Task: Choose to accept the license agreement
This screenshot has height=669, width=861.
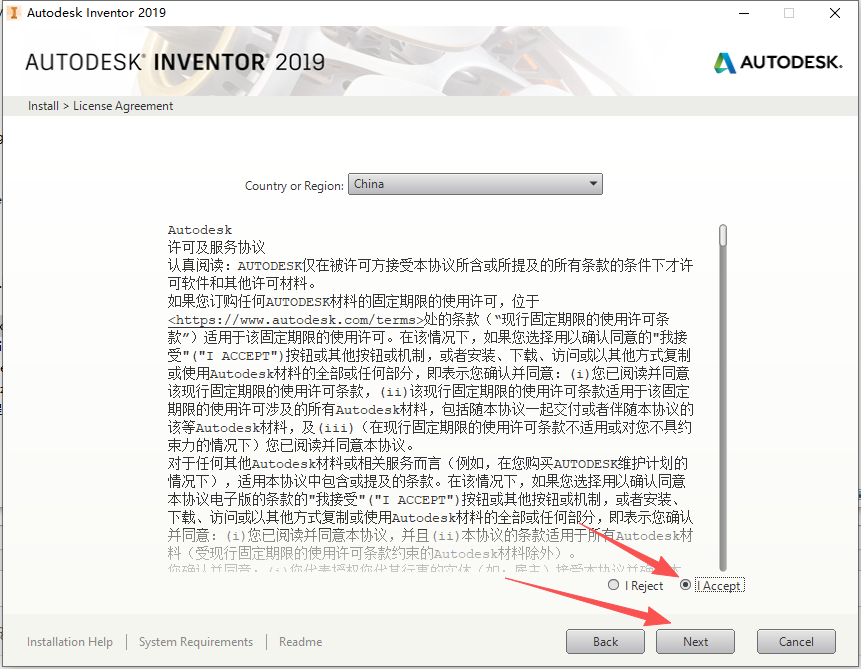Action: click(684, 585)
